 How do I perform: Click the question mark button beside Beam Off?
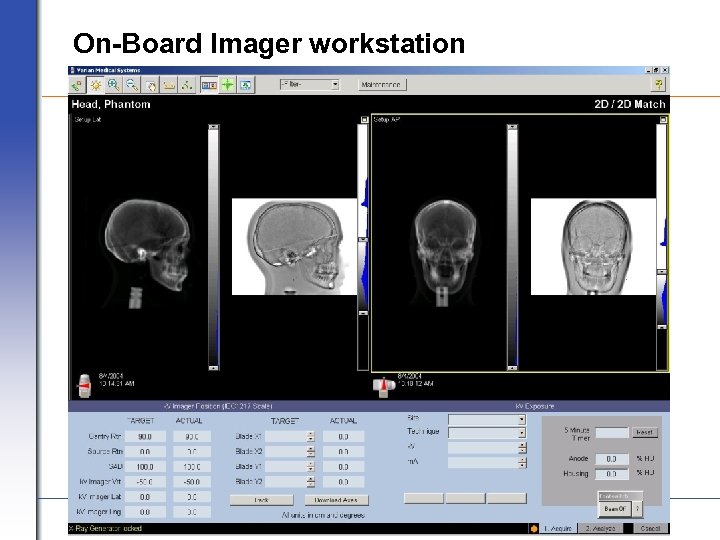[638, 509]
